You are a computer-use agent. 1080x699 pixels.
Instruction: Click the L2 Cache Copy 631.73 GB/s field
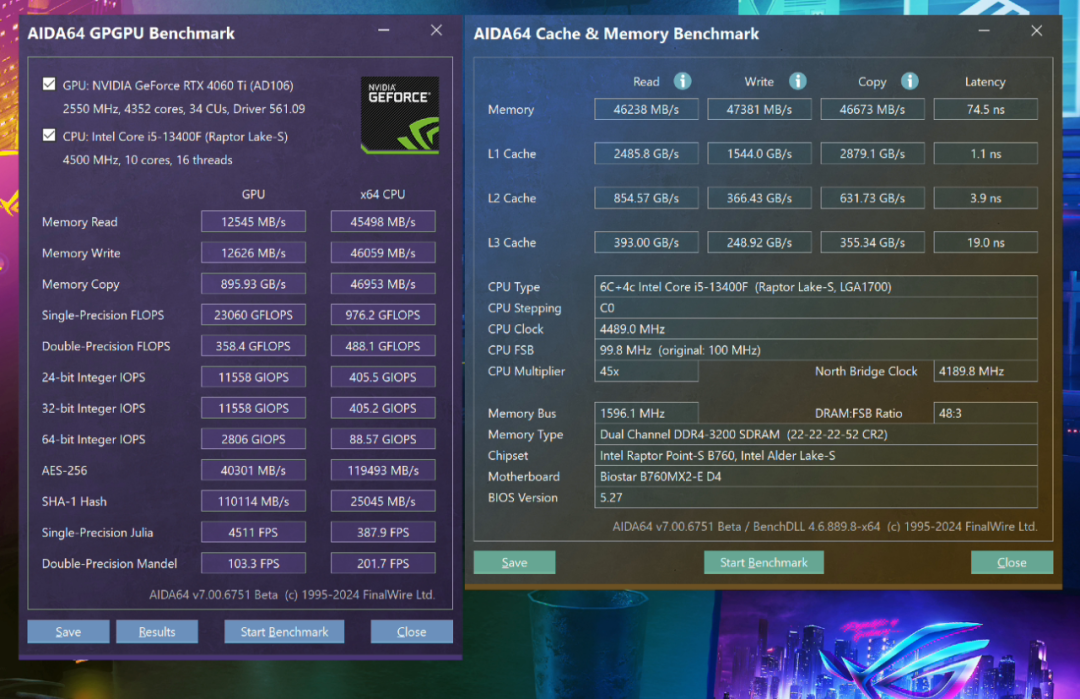pos(872,198)
